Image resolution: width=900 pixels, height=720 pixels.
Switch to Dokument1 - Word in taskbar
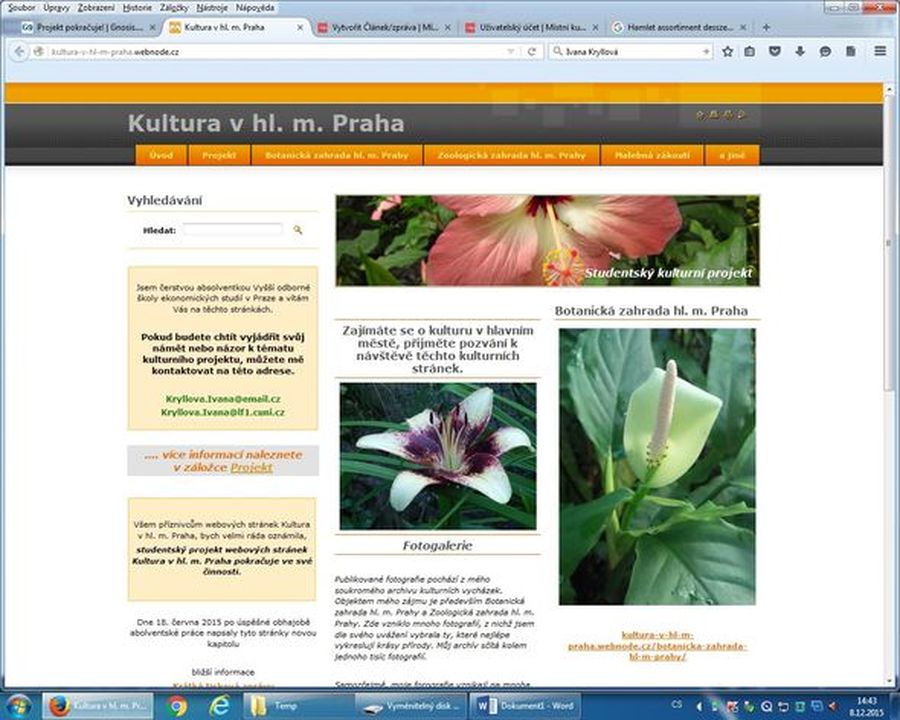click(x=526, y=706)
